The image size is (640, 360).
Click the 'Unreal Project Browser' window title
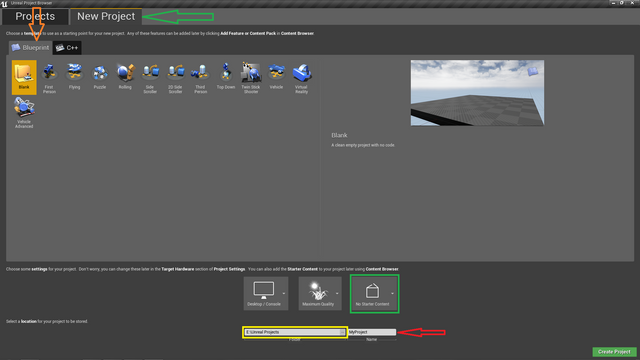pyautogui.click(x=31, y=3)
